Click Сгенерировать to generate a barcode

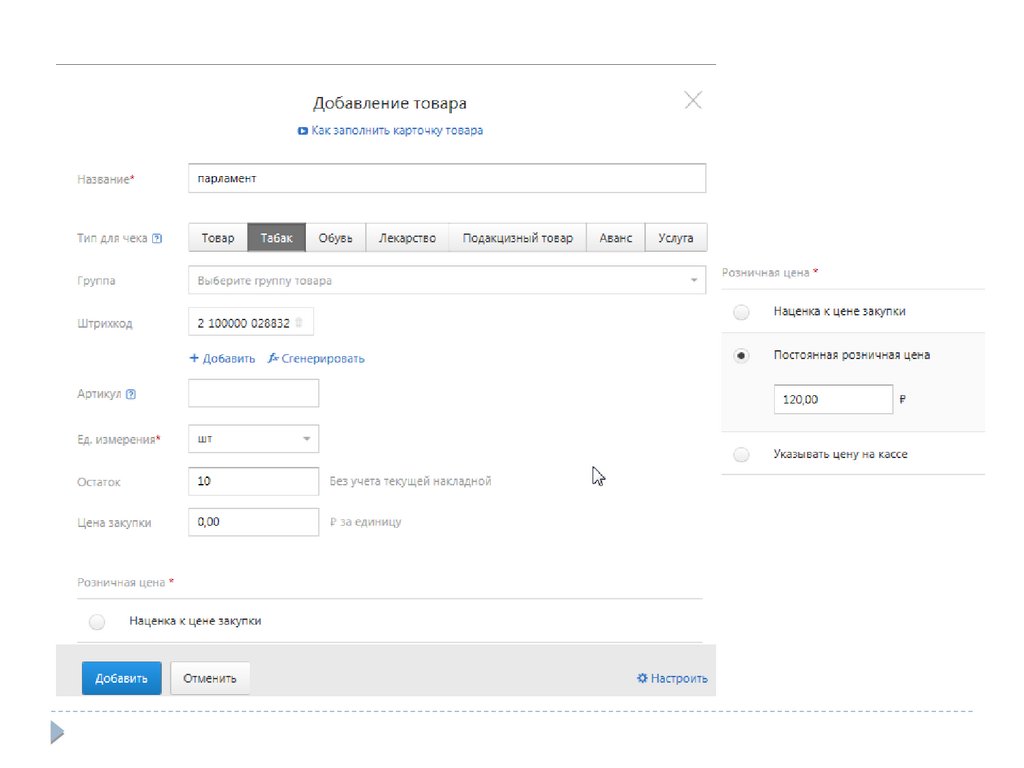click(316, 358)
